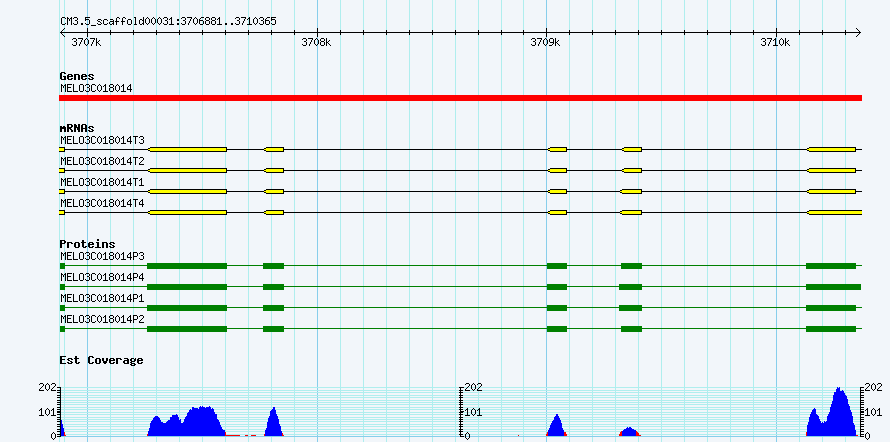The width and height of the screenshot is (890, 442).
Task: Click the long first exon of MELO3C018014T3
Action: coord(187,149)
